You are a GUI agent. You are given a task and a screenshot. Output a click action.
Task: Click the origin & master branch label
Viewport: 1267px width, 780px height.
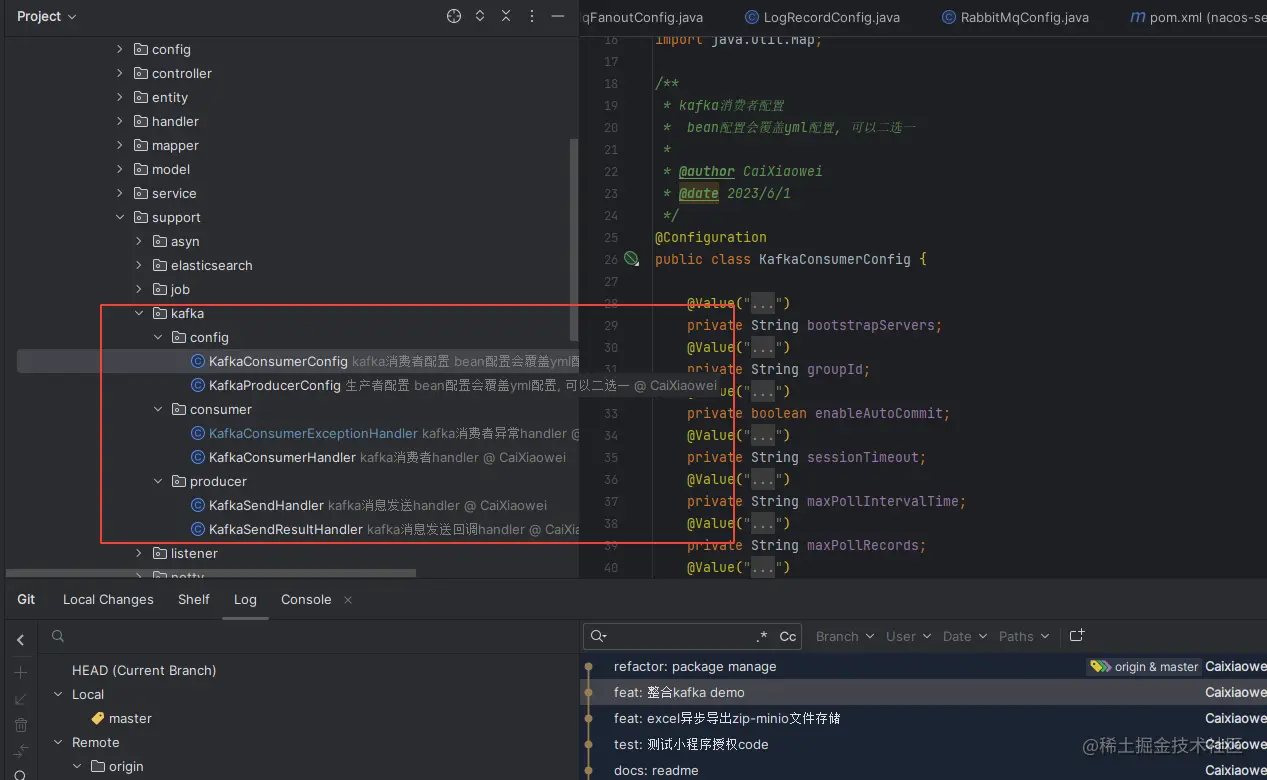pyautogui.click(x=1144, y=666)
